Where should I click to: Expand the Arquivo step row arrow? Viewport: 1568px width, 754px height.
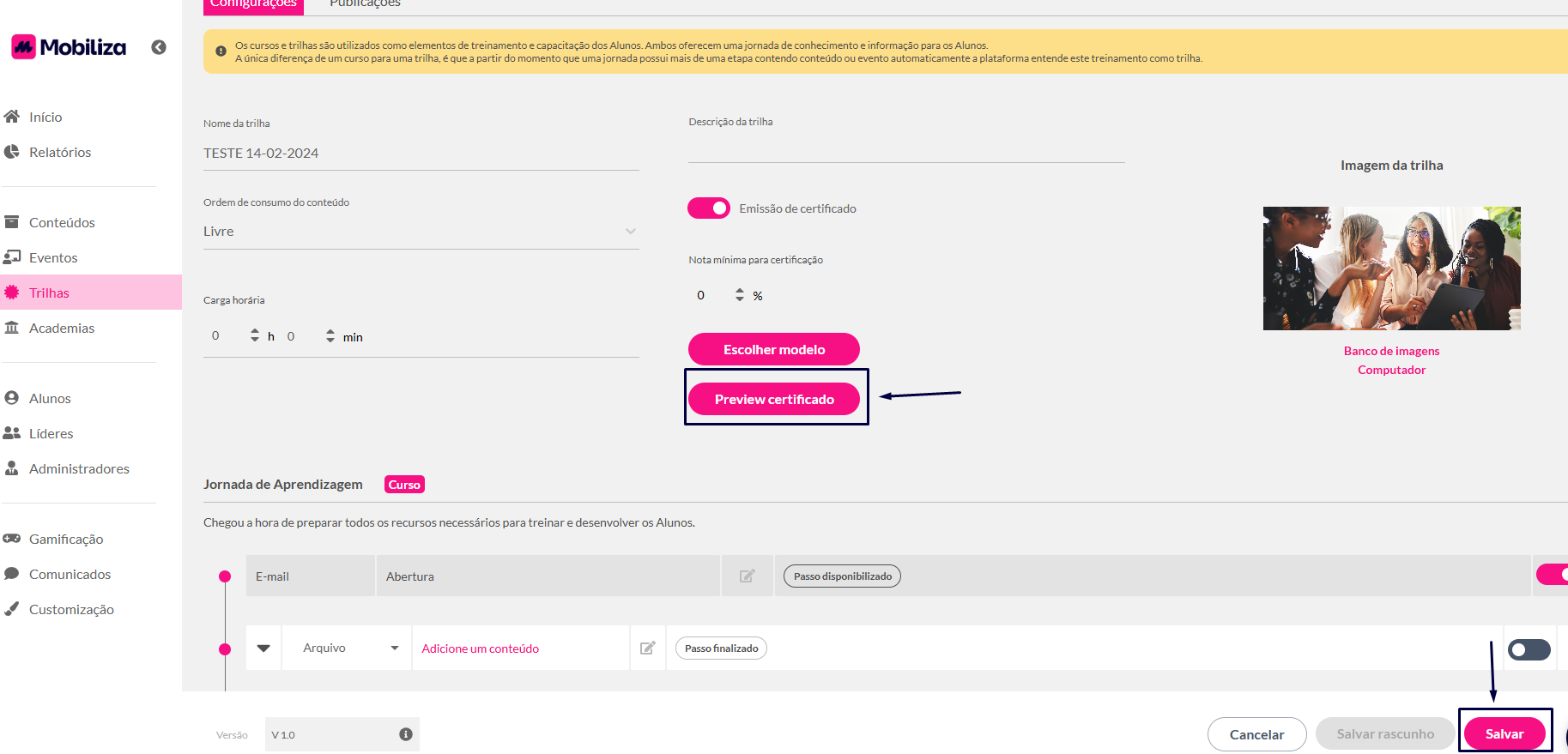(263, 648)
